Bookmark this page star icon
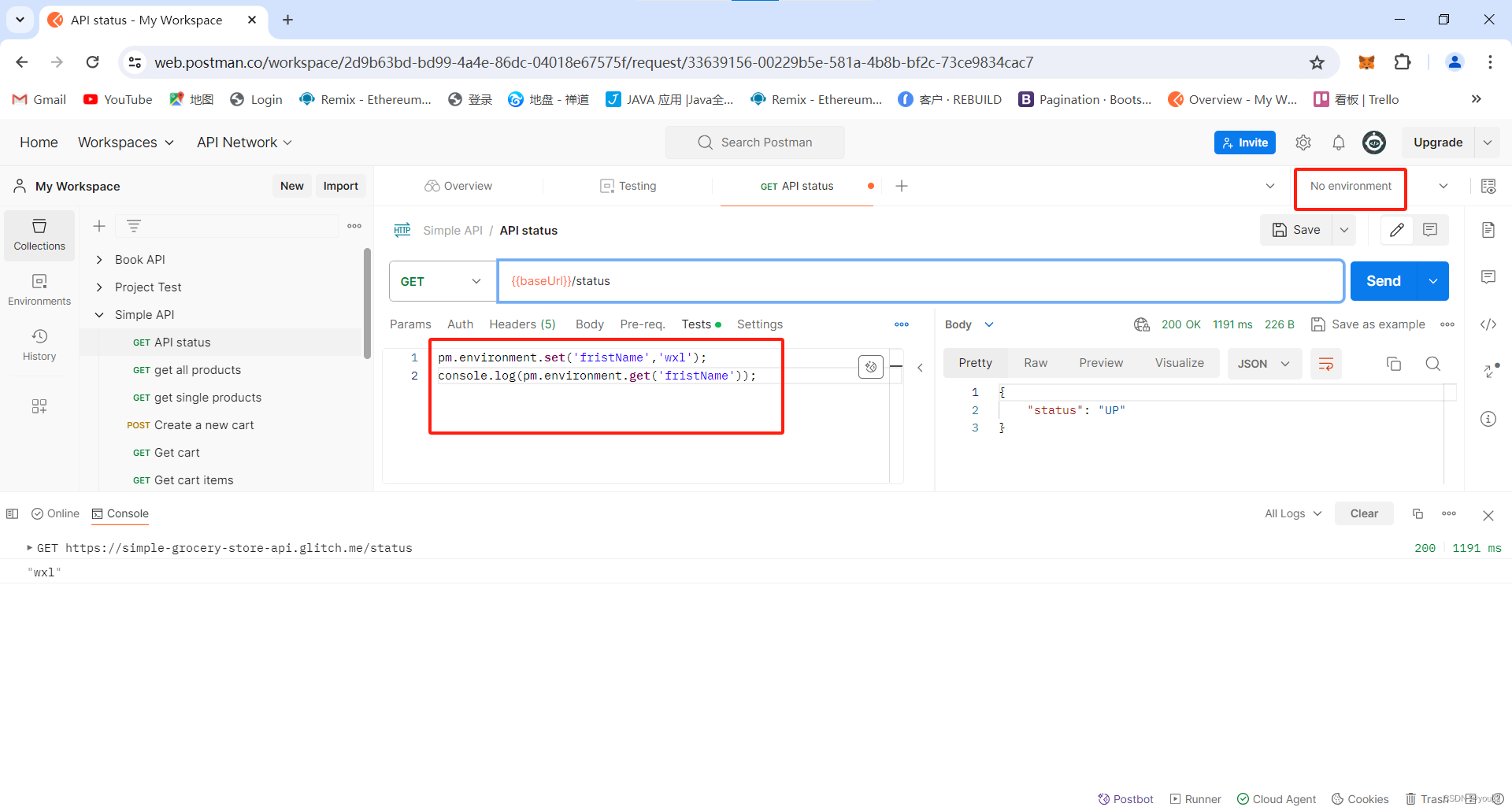Image resolution: width=1512 pixels, height=811 pixels. (1317, 62)
